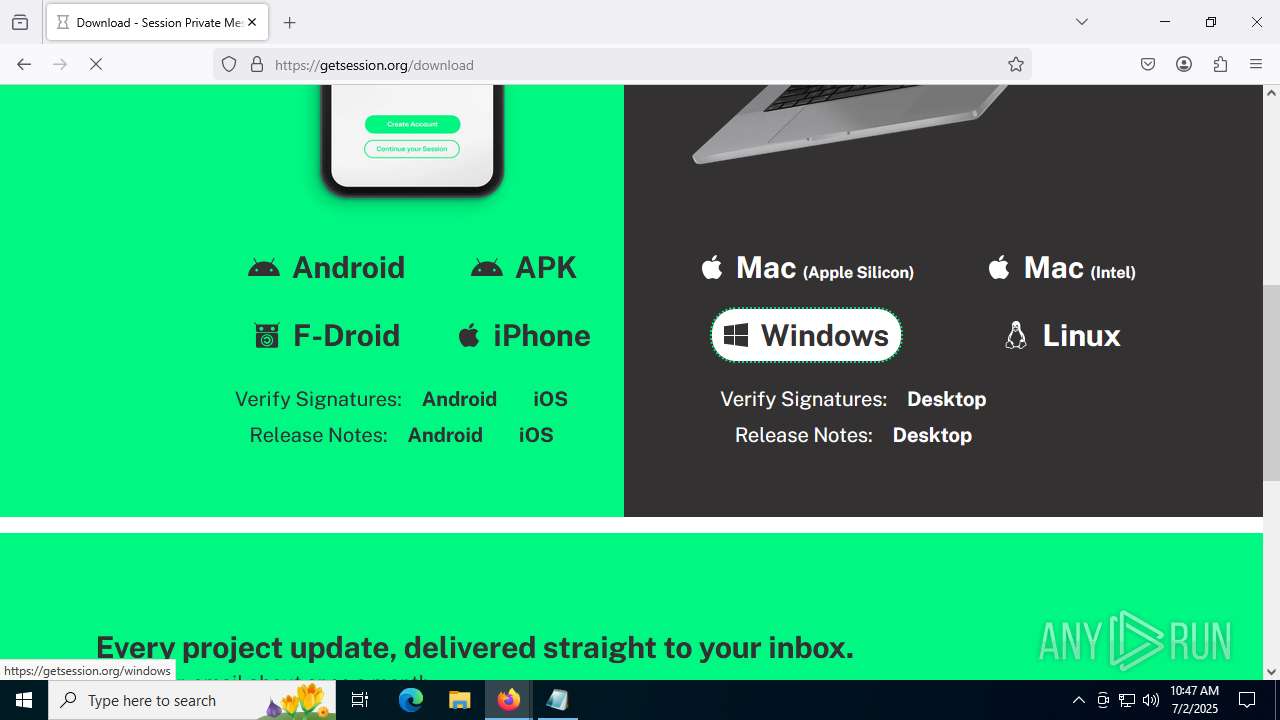Open File Explorer from taskbar

pos(459,700)
